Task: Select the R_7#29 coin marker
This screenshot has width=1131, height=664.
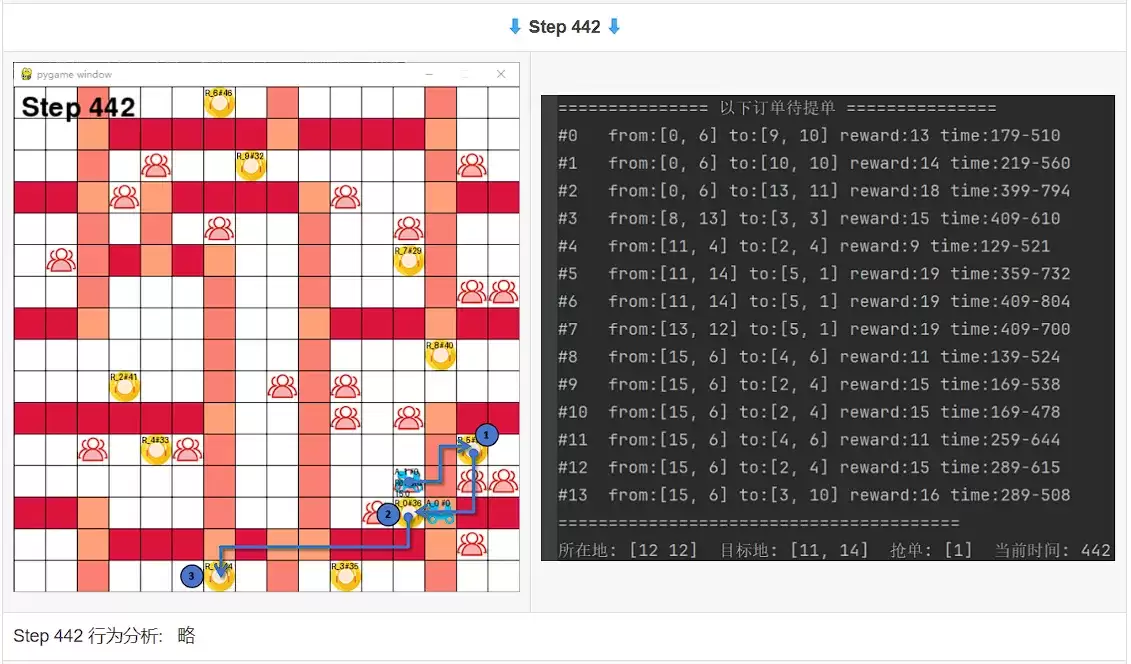Action: [409, 261]
